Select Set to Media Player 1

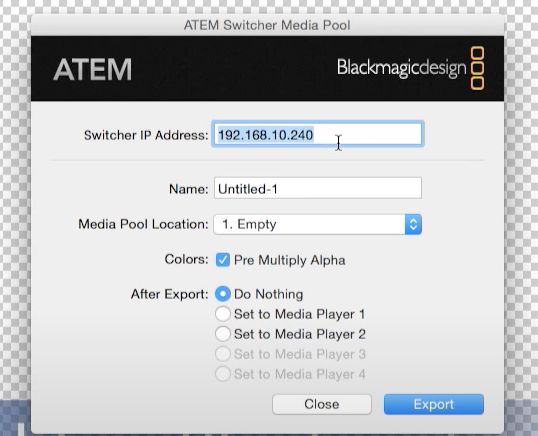pos(223,314)
